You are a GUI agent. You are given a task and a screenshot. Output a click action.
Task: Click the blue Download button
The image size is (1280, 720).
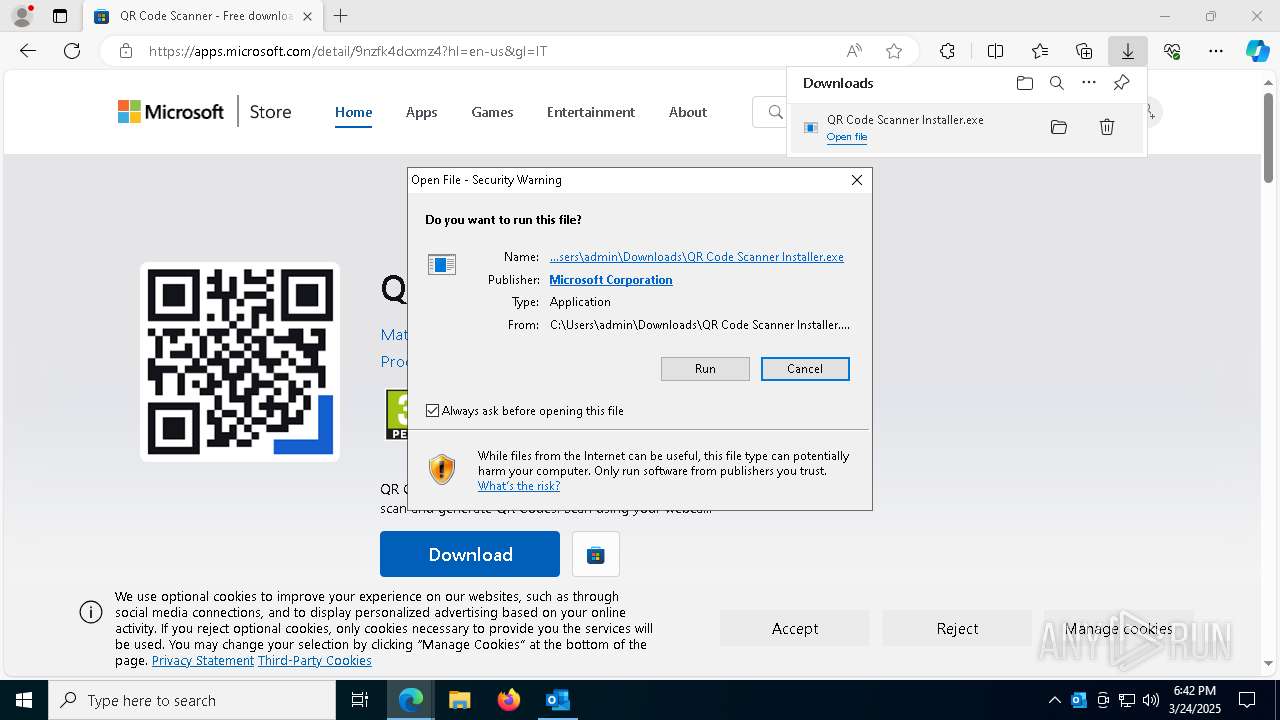tap(470, 554)
